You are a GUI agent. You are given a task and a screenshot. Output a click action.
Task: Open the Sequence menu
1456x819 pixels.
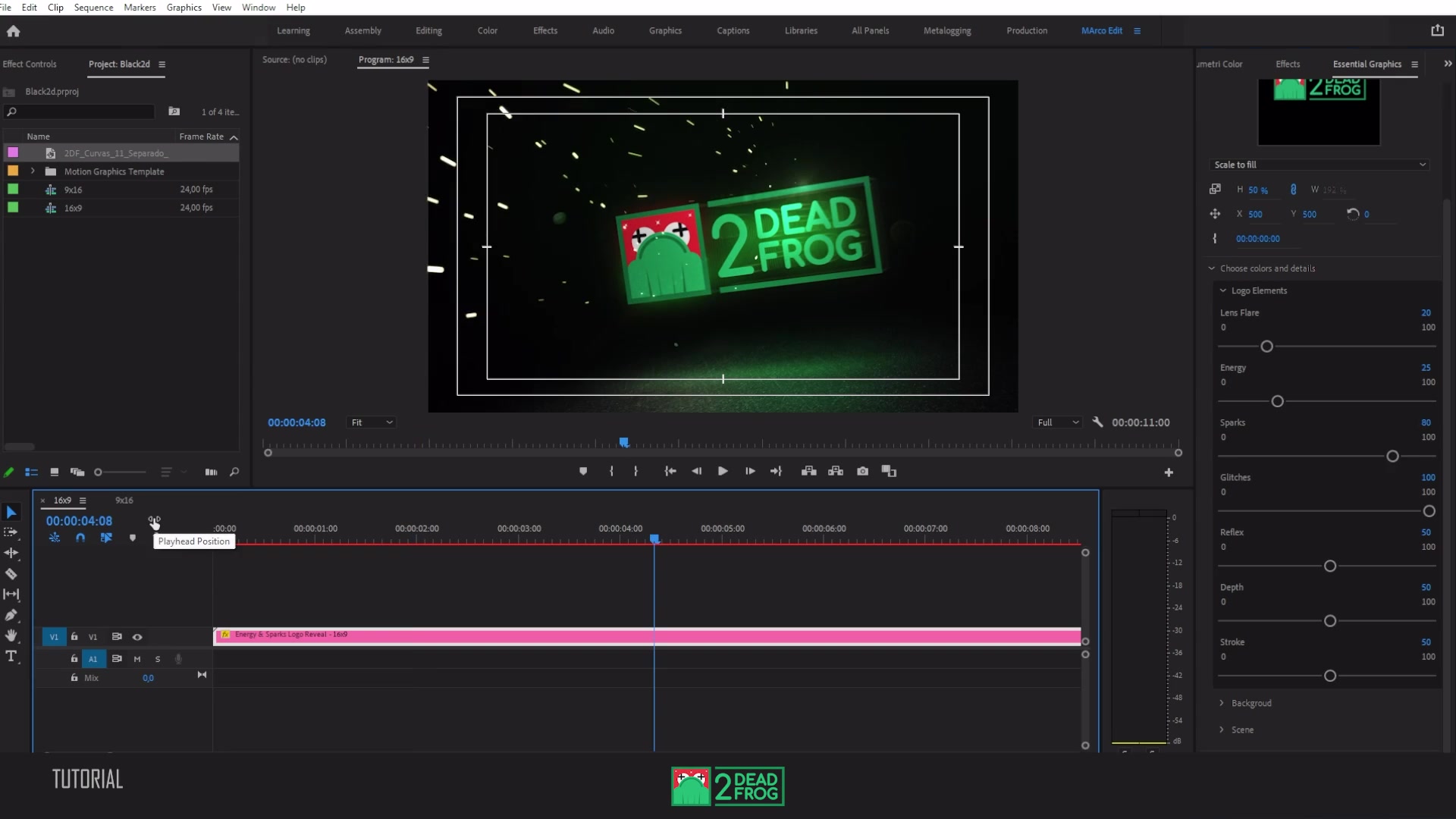[x=93, y=8]
